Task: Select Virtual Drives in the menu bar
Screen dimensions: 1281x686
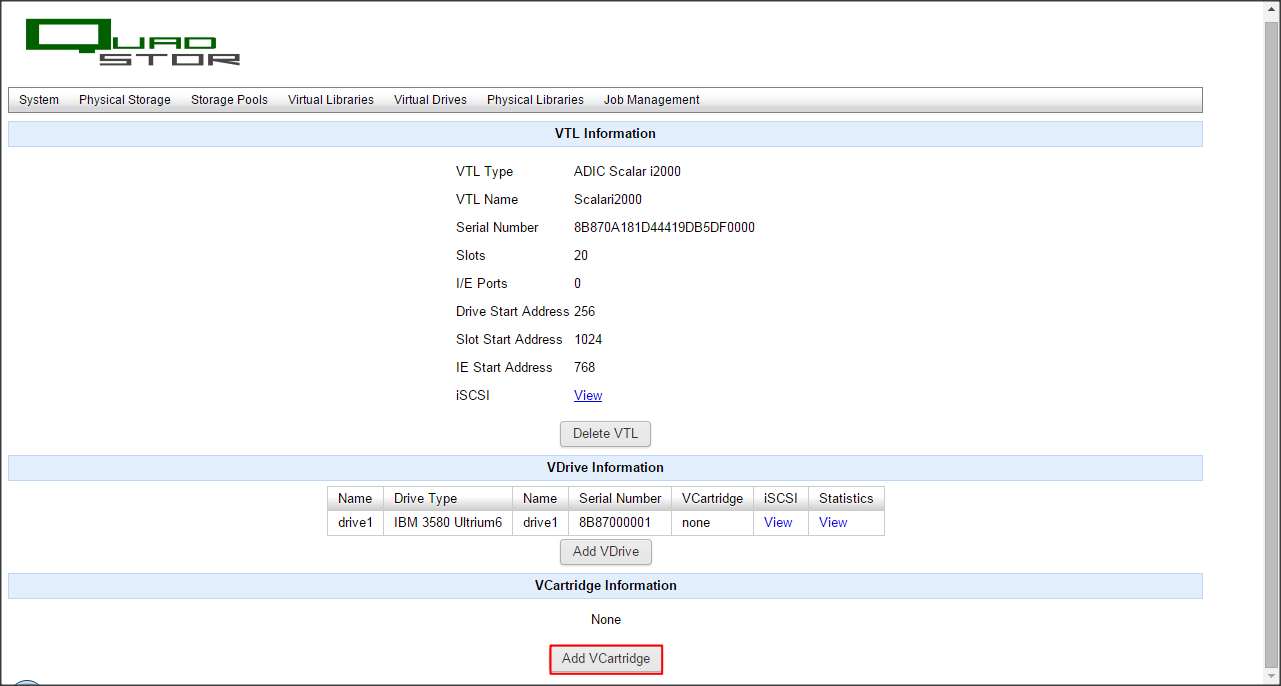Action: click(x=430, y=100)
